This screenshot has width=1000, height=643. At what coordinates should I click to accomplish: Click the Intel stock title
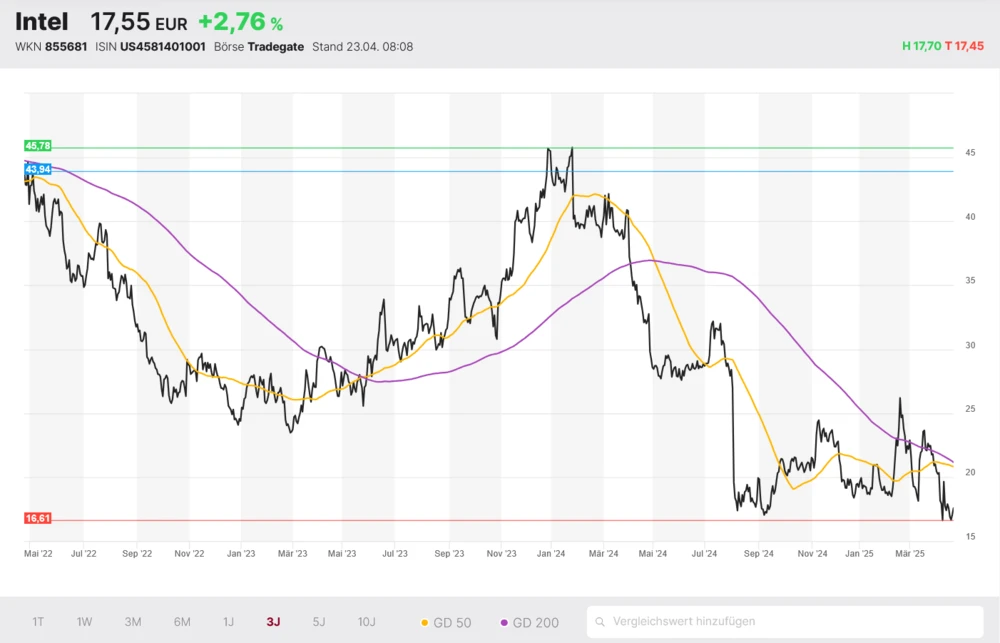click(42, 22)
